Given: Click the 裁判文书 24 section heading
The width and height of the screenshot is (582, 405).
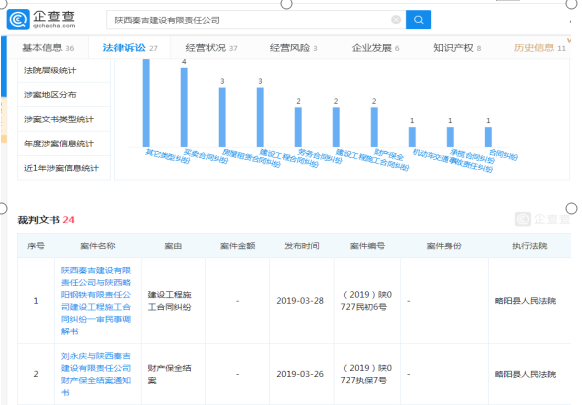Looking at the screenshot, I should (46, 220).
